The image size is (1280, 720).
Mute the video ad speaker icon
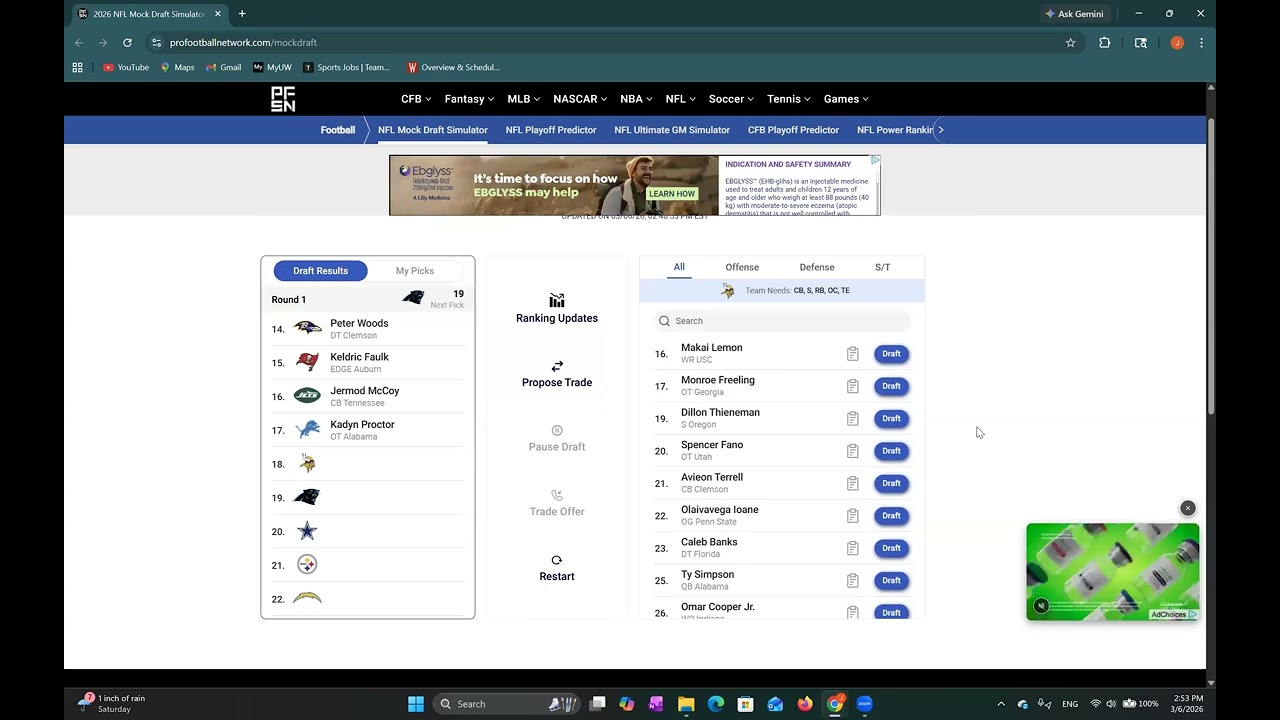1041,606
